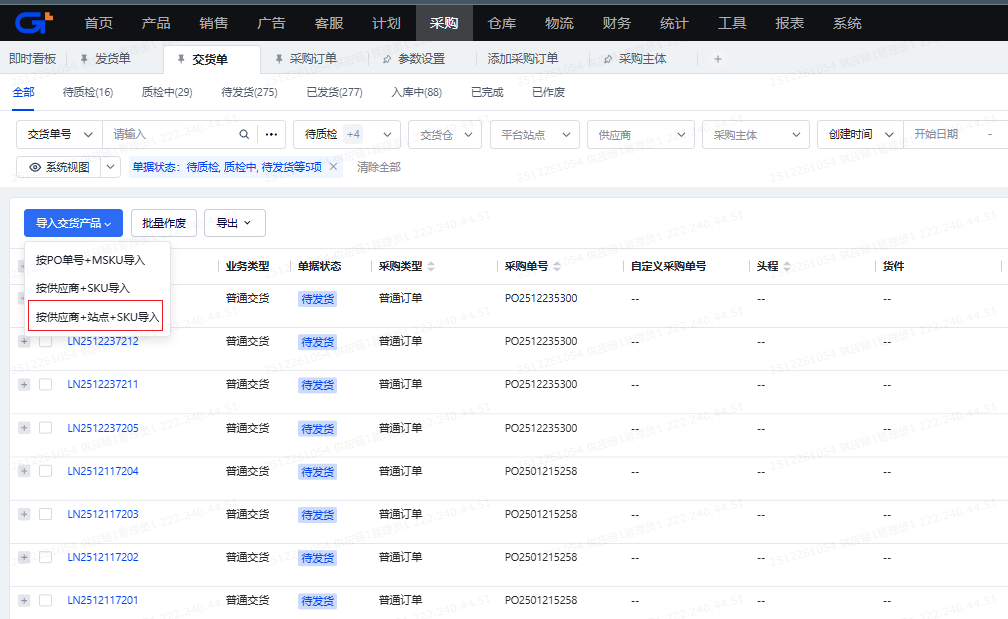Tick the checkbox for row LN2512237212
1008x619 pixels.
coord(45,341)
